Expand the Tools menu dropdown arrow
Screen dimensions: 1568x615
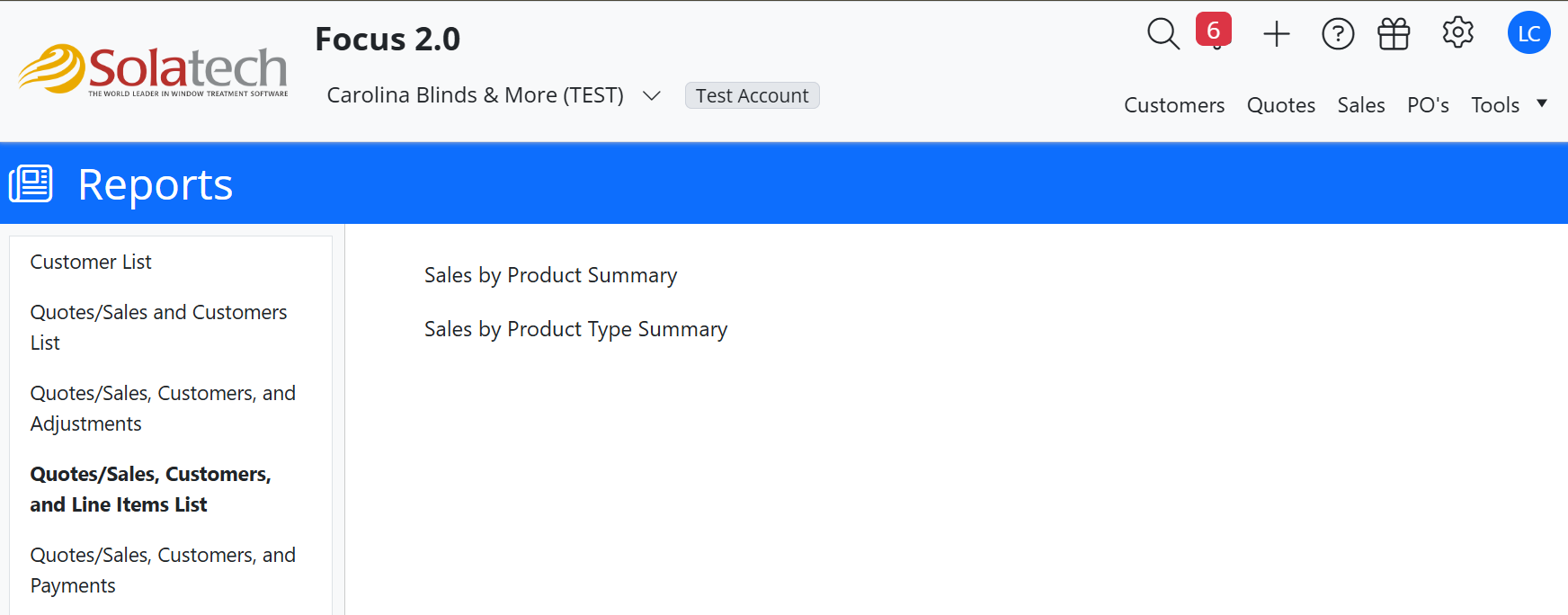coord(1542,103)
